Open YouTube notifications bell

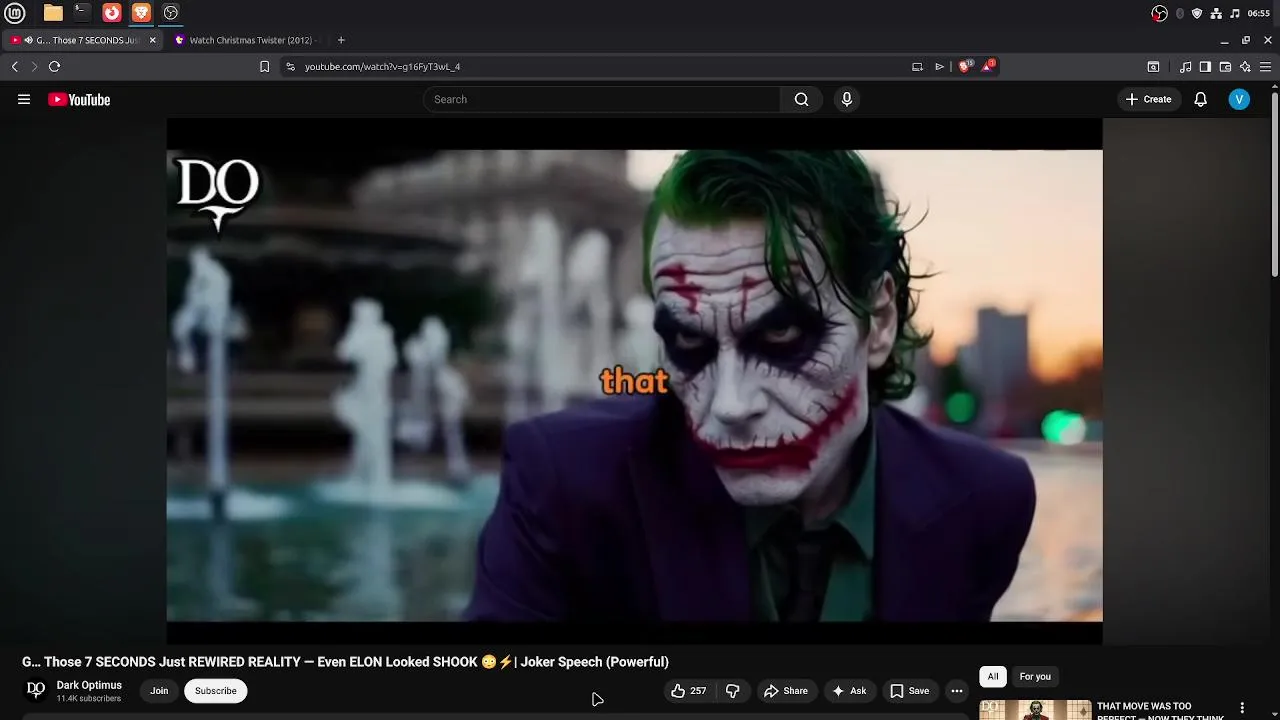point(1201,99)
